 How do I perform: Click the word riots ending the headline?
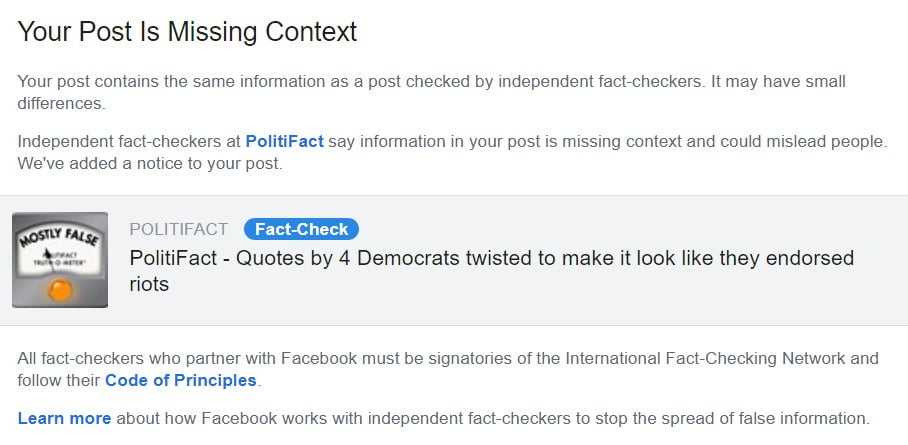149,284
